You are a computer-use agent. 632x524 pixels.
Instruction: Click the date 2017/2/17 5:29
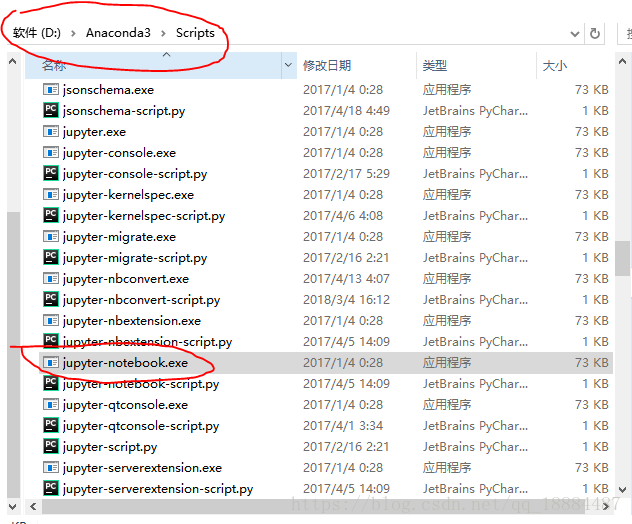[347, 173]
